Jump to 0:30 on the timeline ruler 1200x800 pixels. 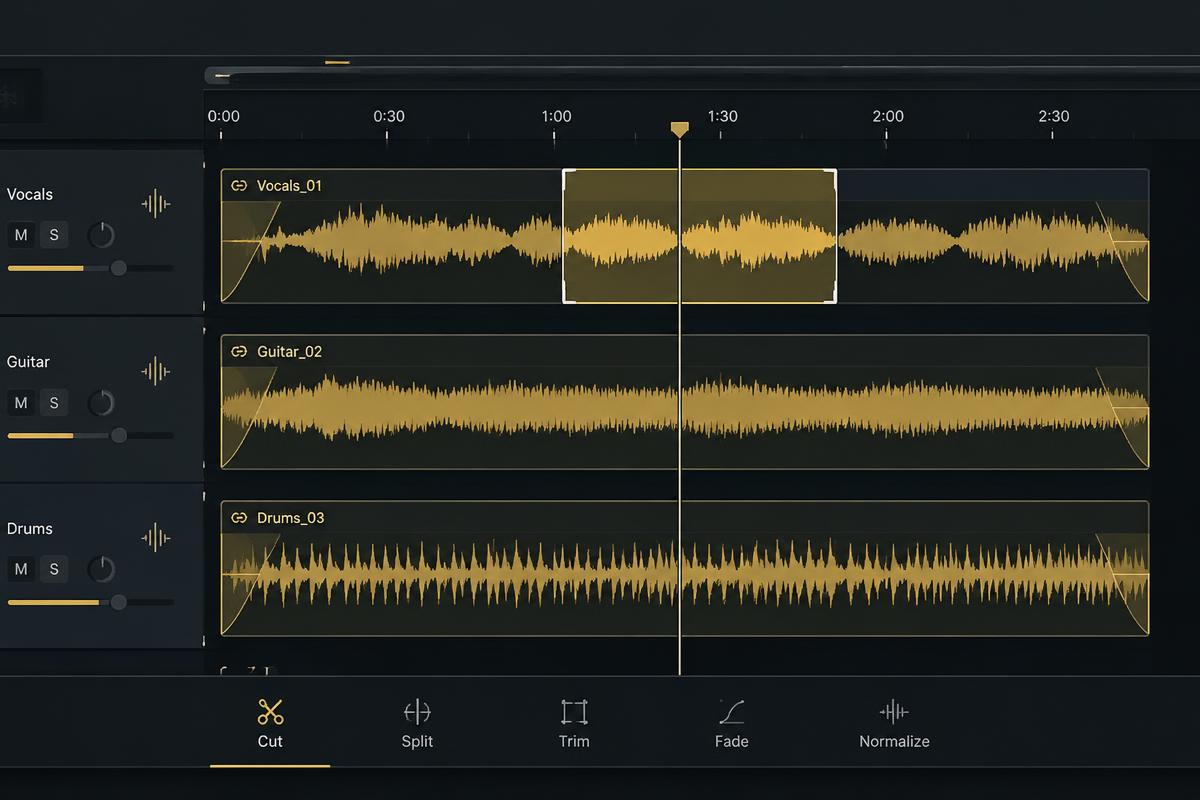389,116
